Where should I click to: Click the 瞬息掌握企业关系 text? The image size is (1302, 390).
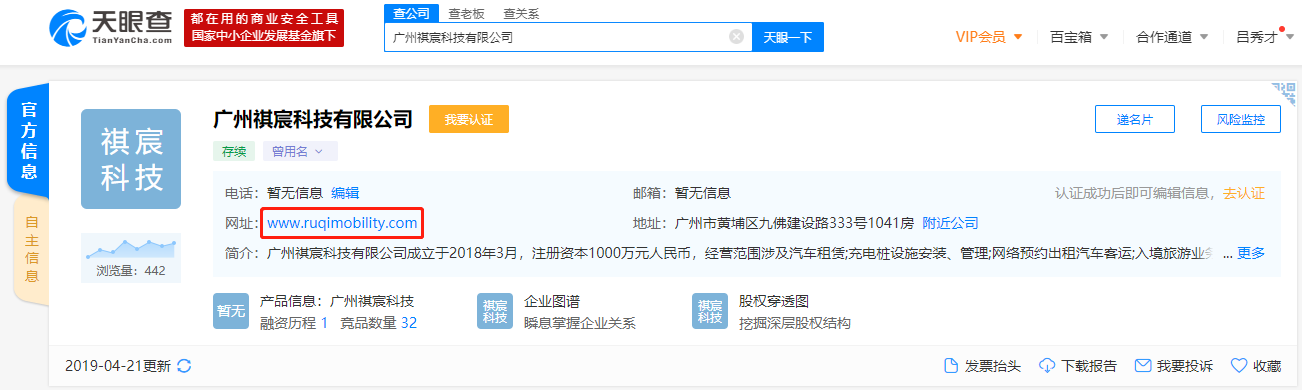click(x=580, y=322)
